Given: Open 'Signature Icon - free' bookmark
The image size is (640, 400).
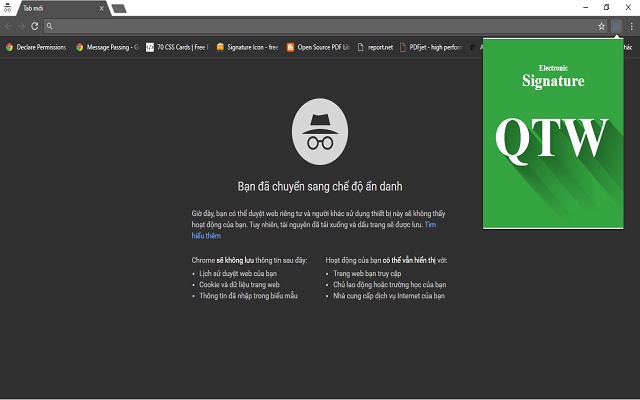Looking at the screenshot, I should (248, 47).
